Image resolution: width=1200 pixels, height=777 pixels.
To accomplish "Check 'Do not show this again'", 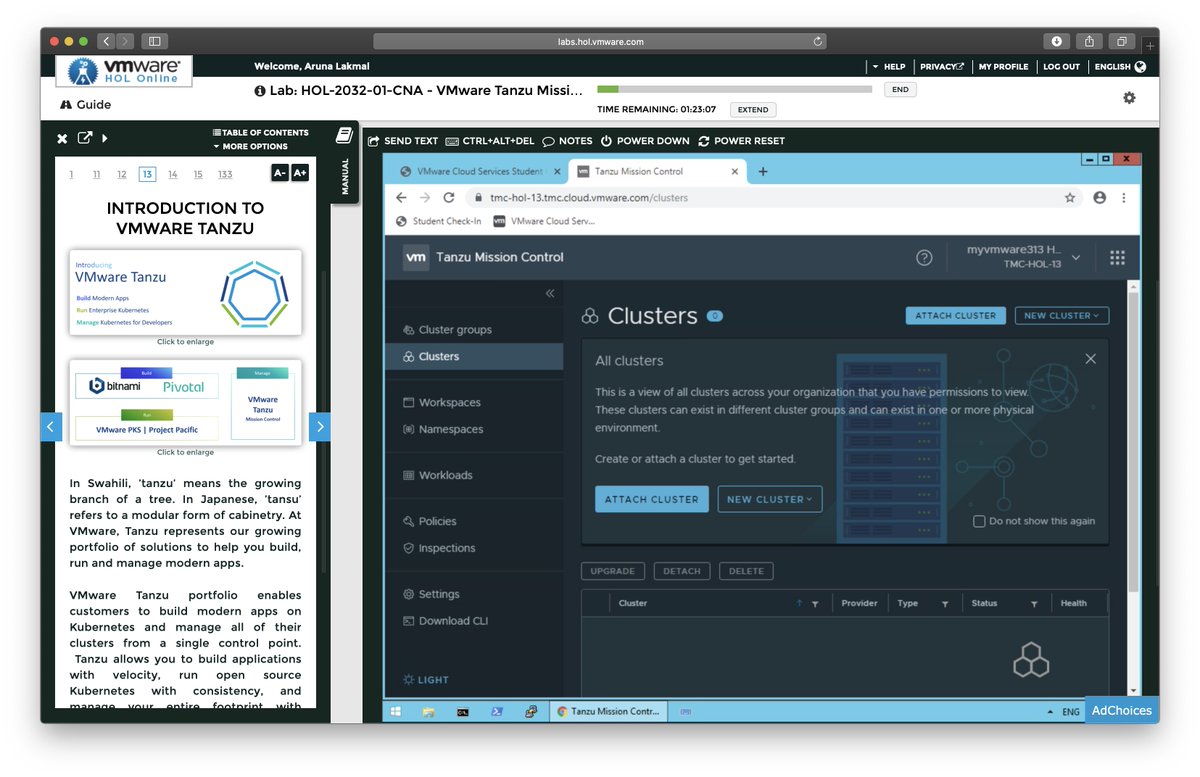I will coord(979,521).
